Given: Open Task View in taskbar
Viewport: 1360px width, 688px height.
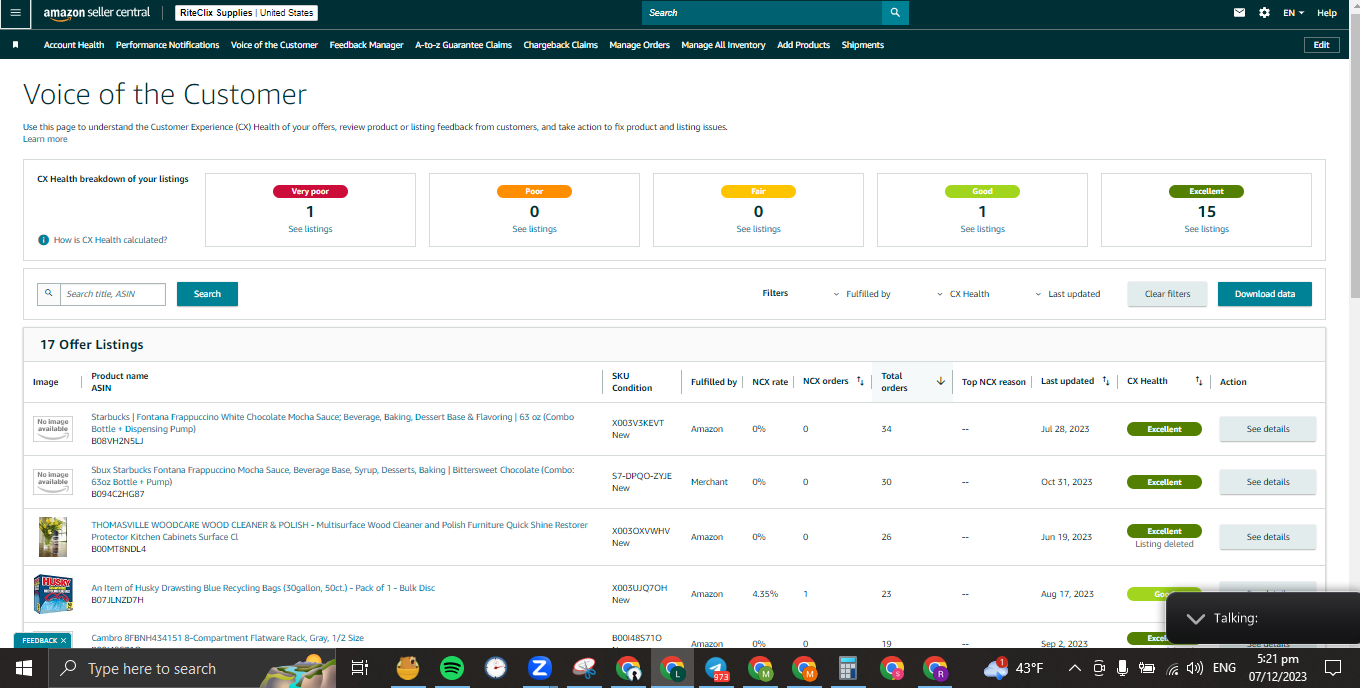Looking at the screenshot, I should pyautogui.click(x=360, y=668).
